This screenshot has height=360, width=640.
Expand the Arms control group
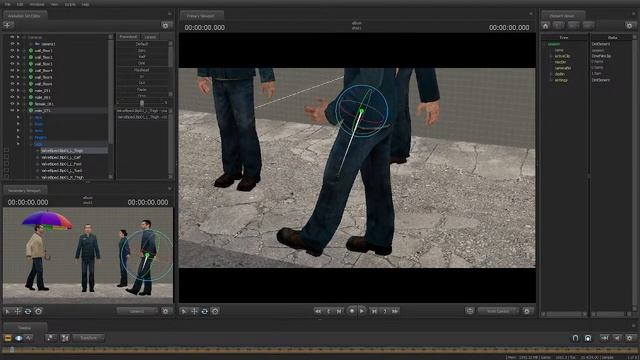pos(31,131)
